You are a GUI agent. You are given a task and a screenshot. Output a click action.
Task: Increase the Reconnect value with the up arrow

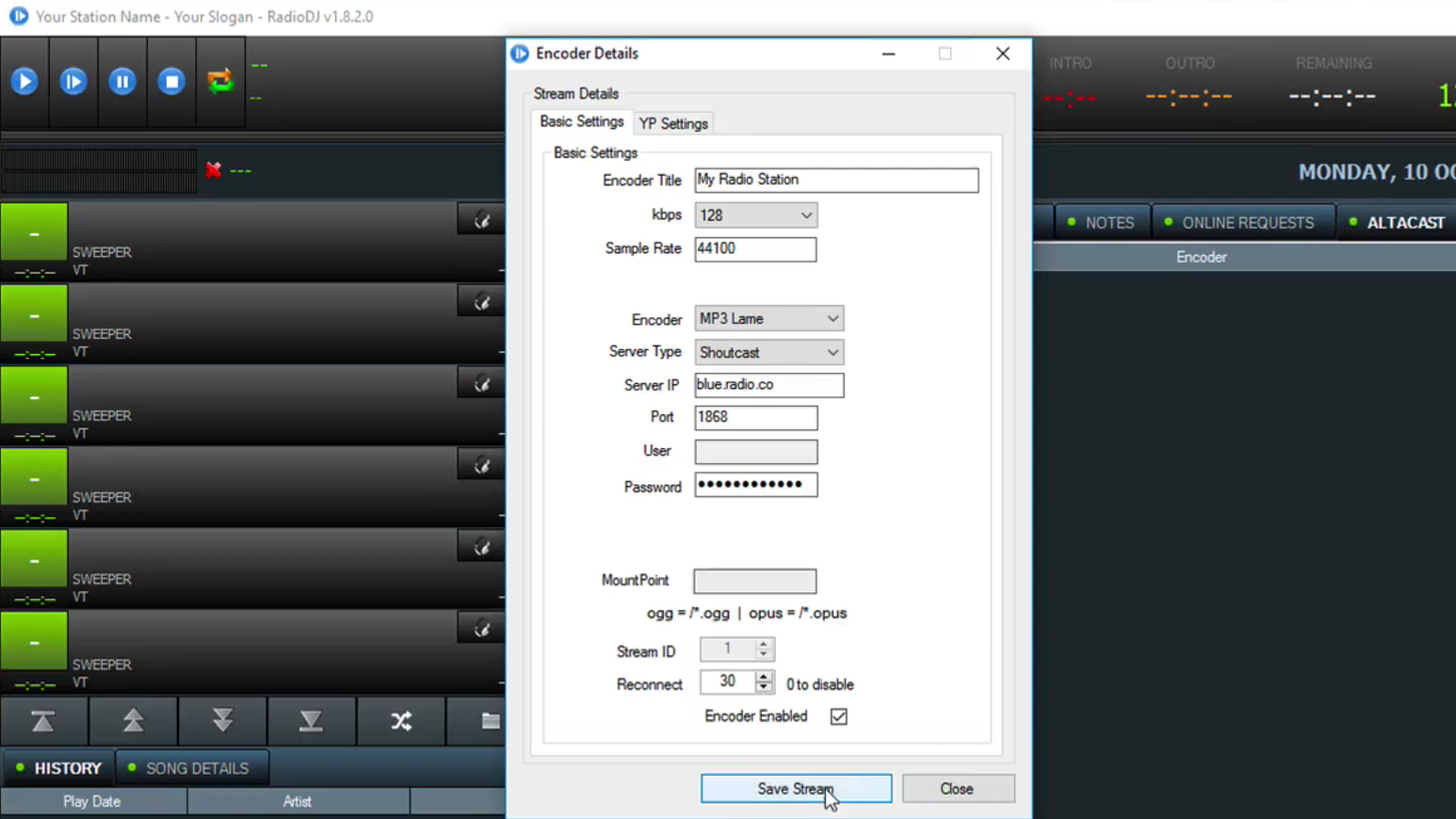(x=764, y=676)
